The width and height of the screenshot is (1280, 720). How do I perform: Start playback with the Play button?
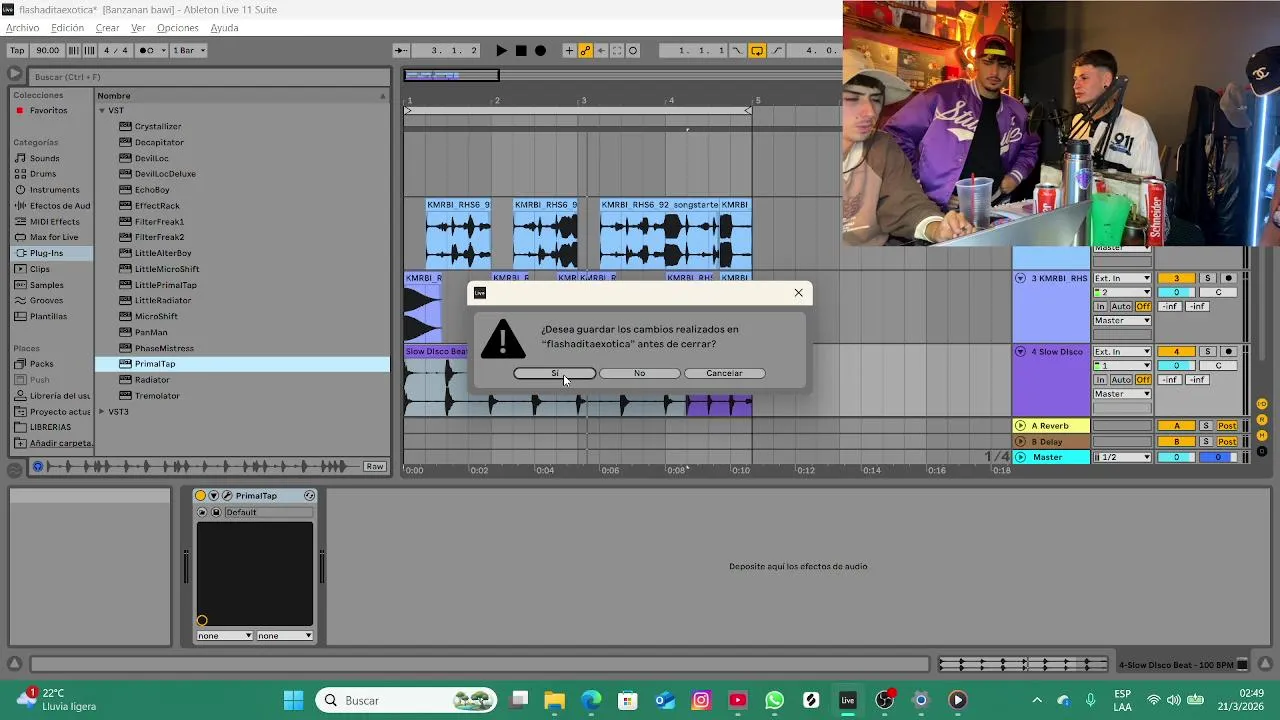[501, 51]
